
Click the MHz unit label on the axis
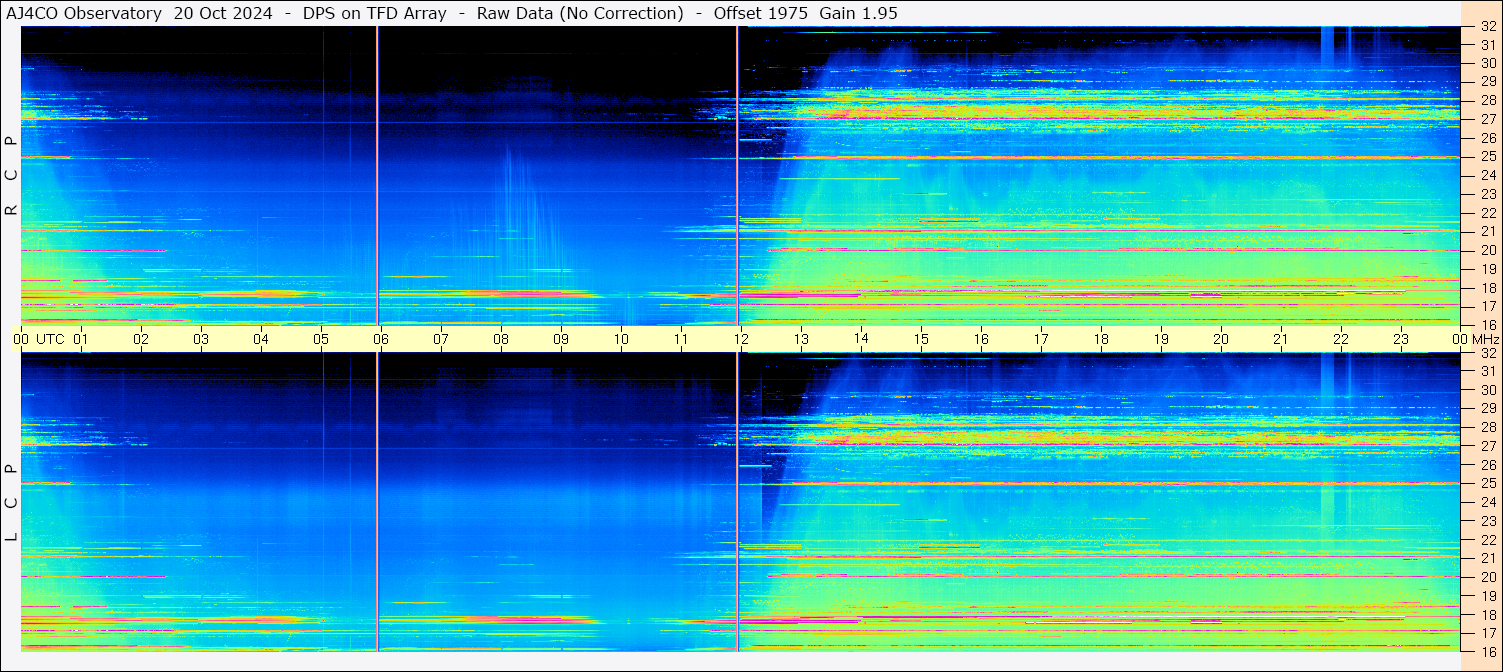click(x=1485, y=339)
